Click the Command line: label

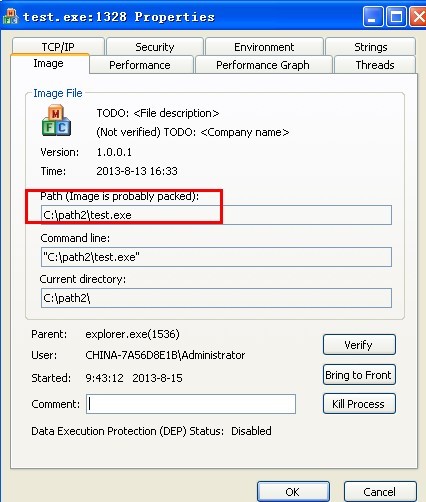(75, 238)
